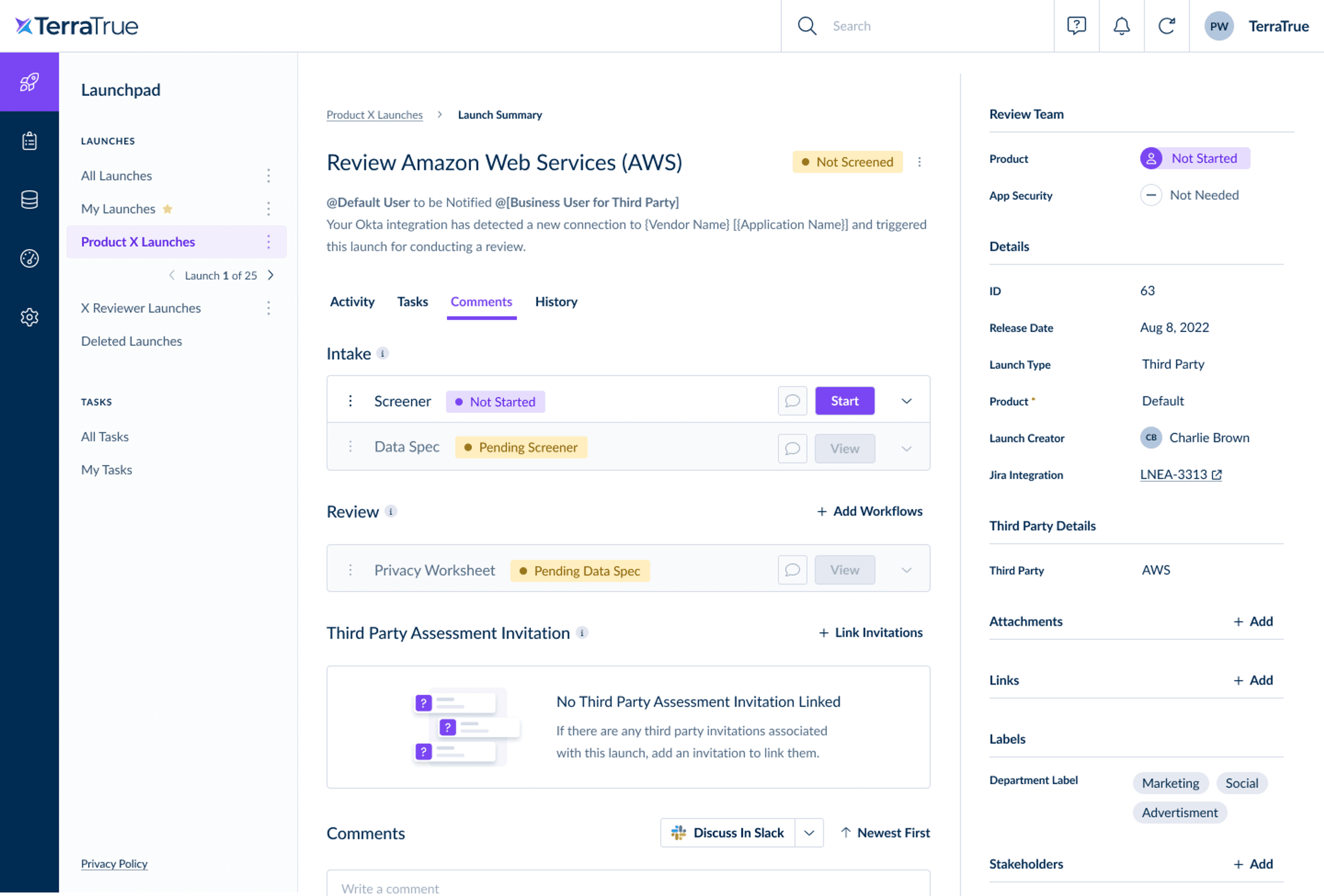Open the settings gear icon in sidebar
Screen dimensions: 1324x896
(x=30, y=317)
